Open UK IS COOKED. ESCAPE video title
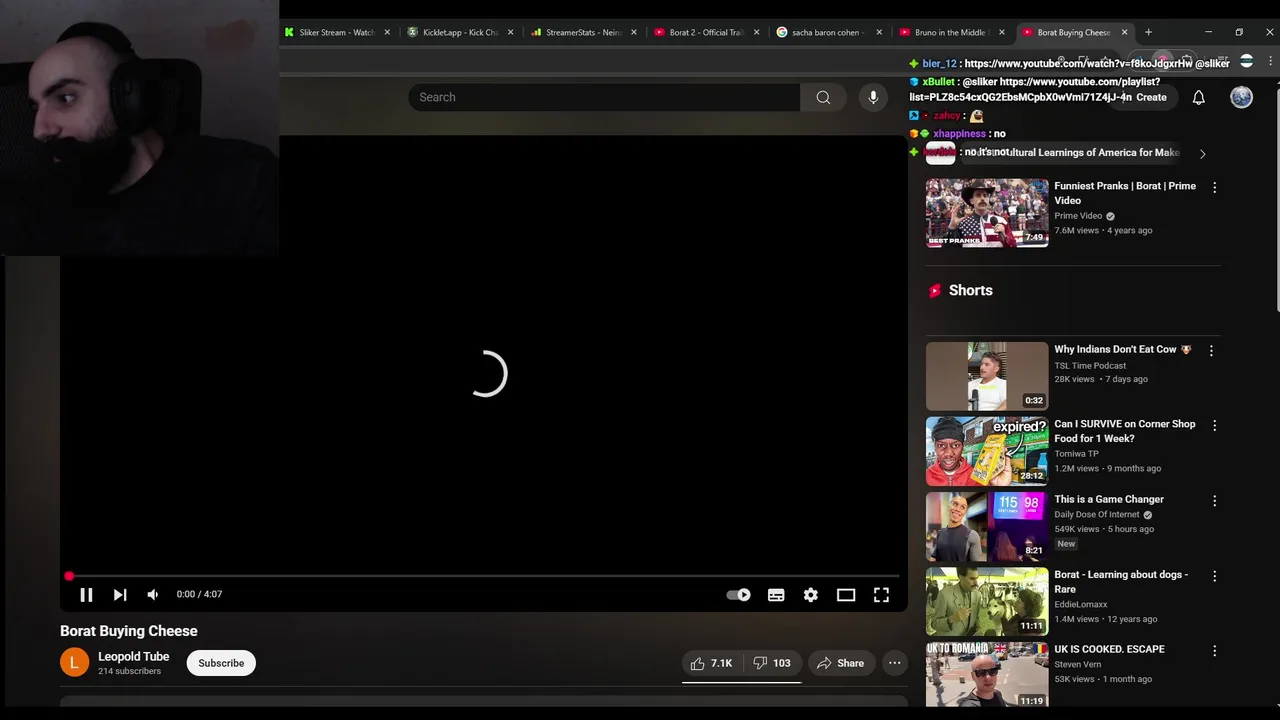The image size is (1280, 720). click(1109, 649)
